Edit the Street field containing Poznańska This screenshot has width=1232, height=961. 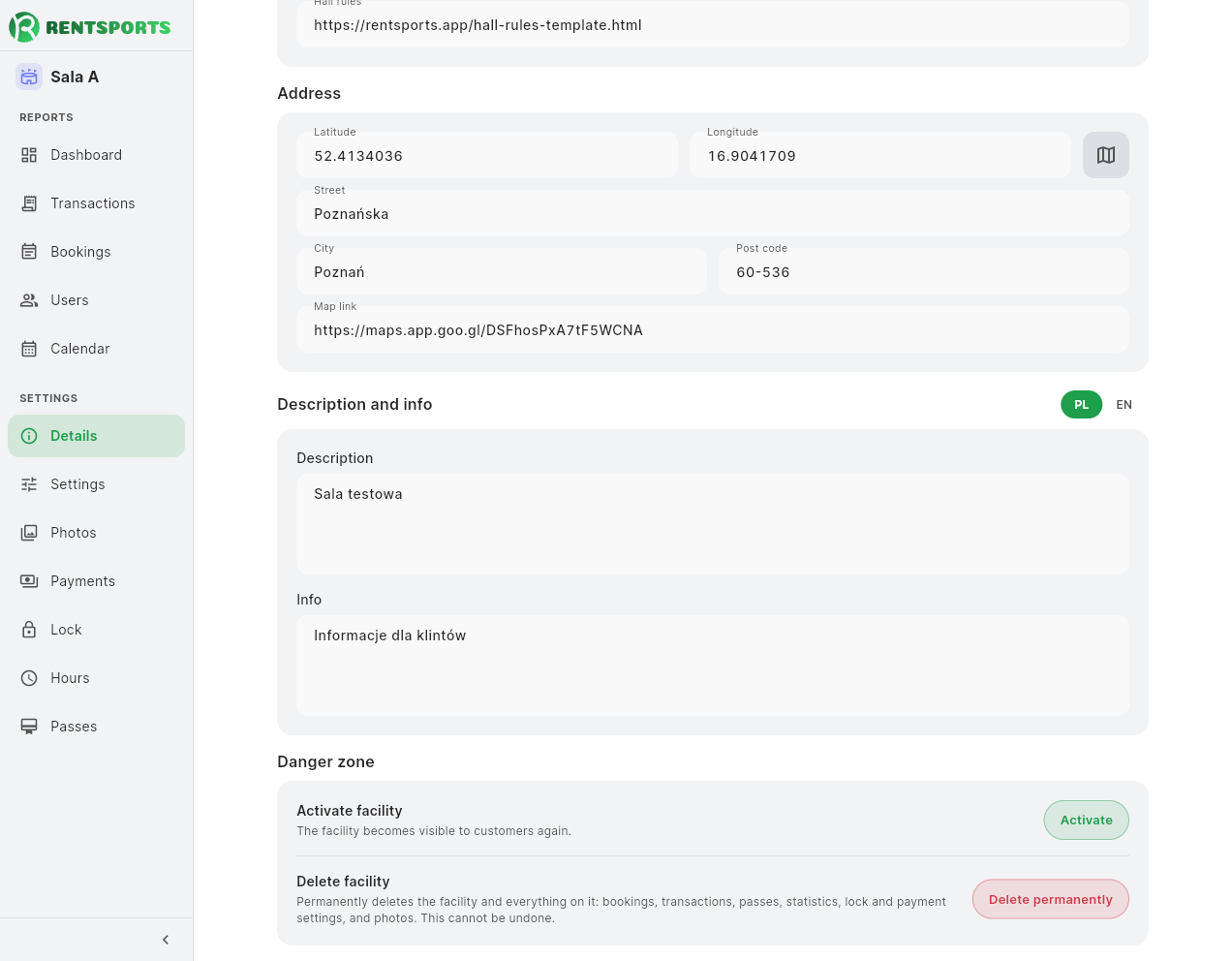point(713,213)
